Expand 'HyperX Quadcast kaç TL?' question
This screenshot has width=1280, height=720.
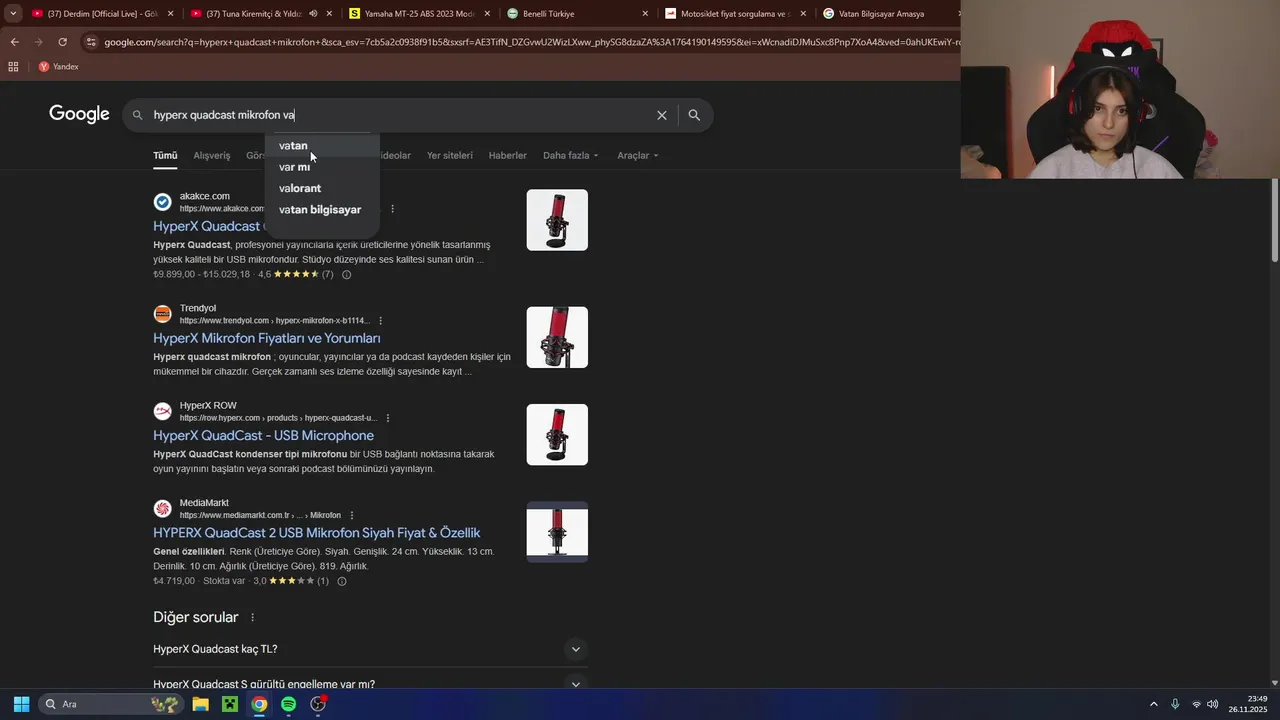(x=370, y=649)
